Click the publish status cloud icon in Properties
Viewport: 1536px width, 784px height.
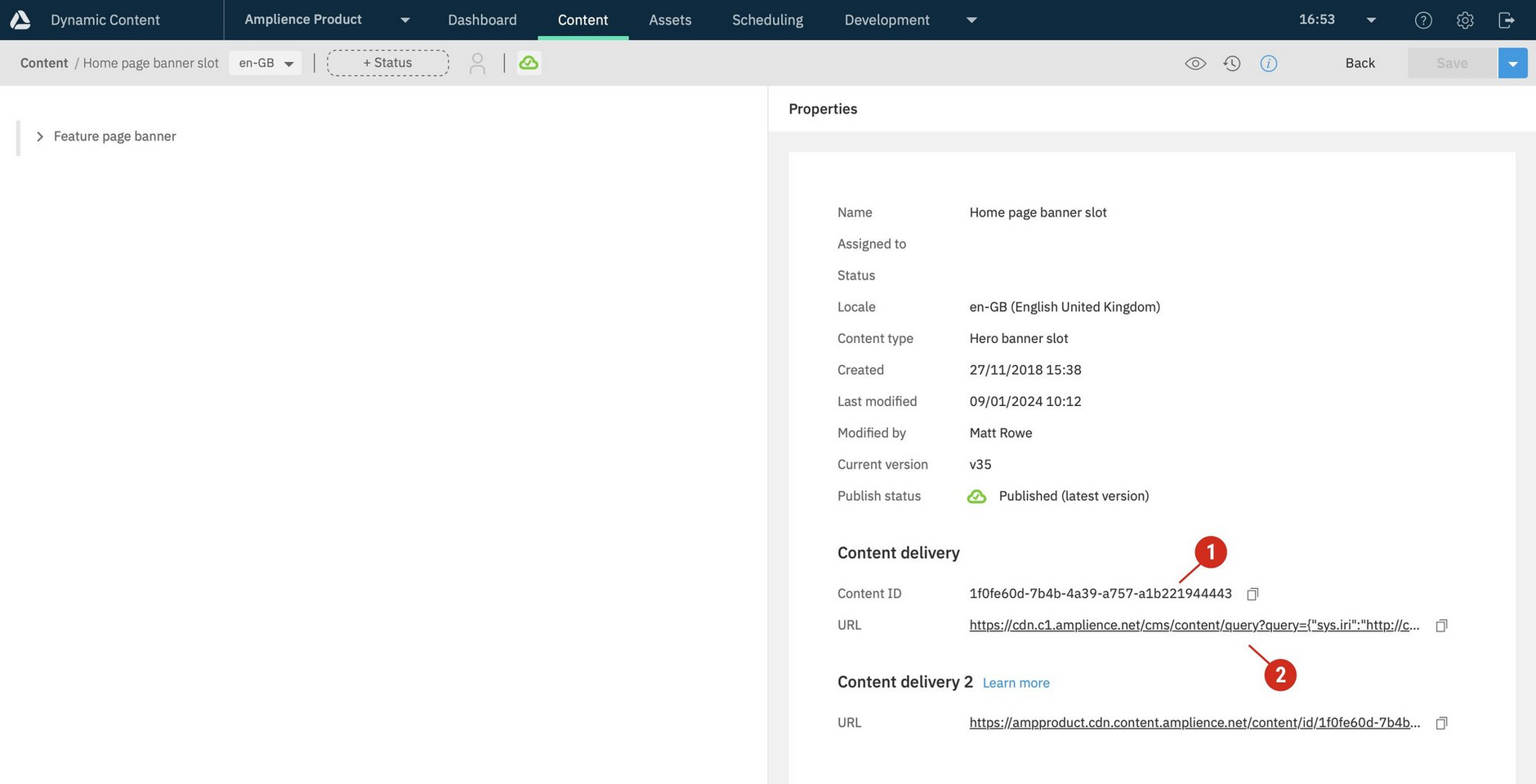click(x=977, y=497)
